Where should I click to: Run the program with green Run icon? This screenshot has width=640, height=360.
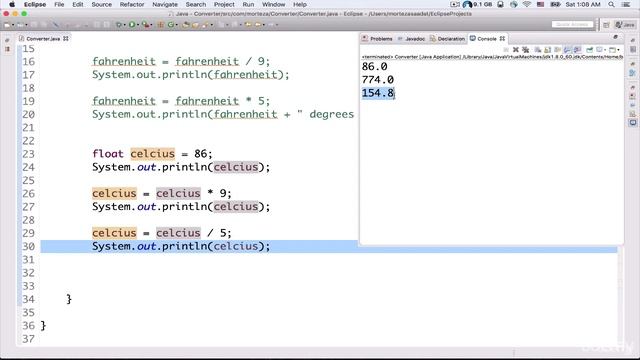(x=132, y=25)
